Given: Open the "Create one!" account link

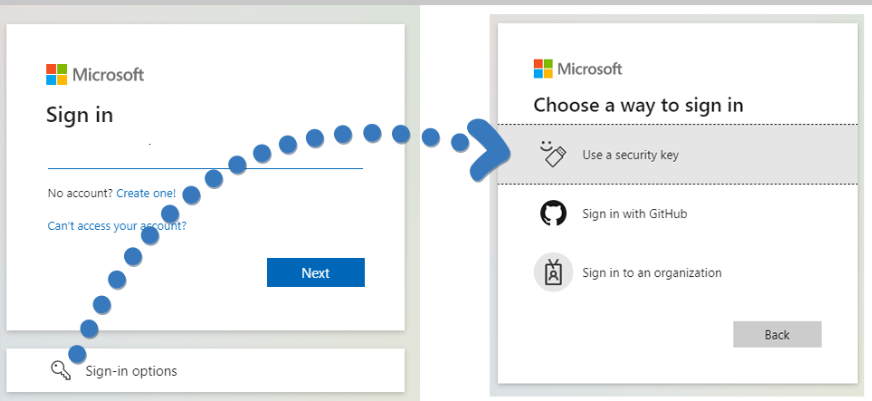Looking at the screenshot, I should pos(146,192).
